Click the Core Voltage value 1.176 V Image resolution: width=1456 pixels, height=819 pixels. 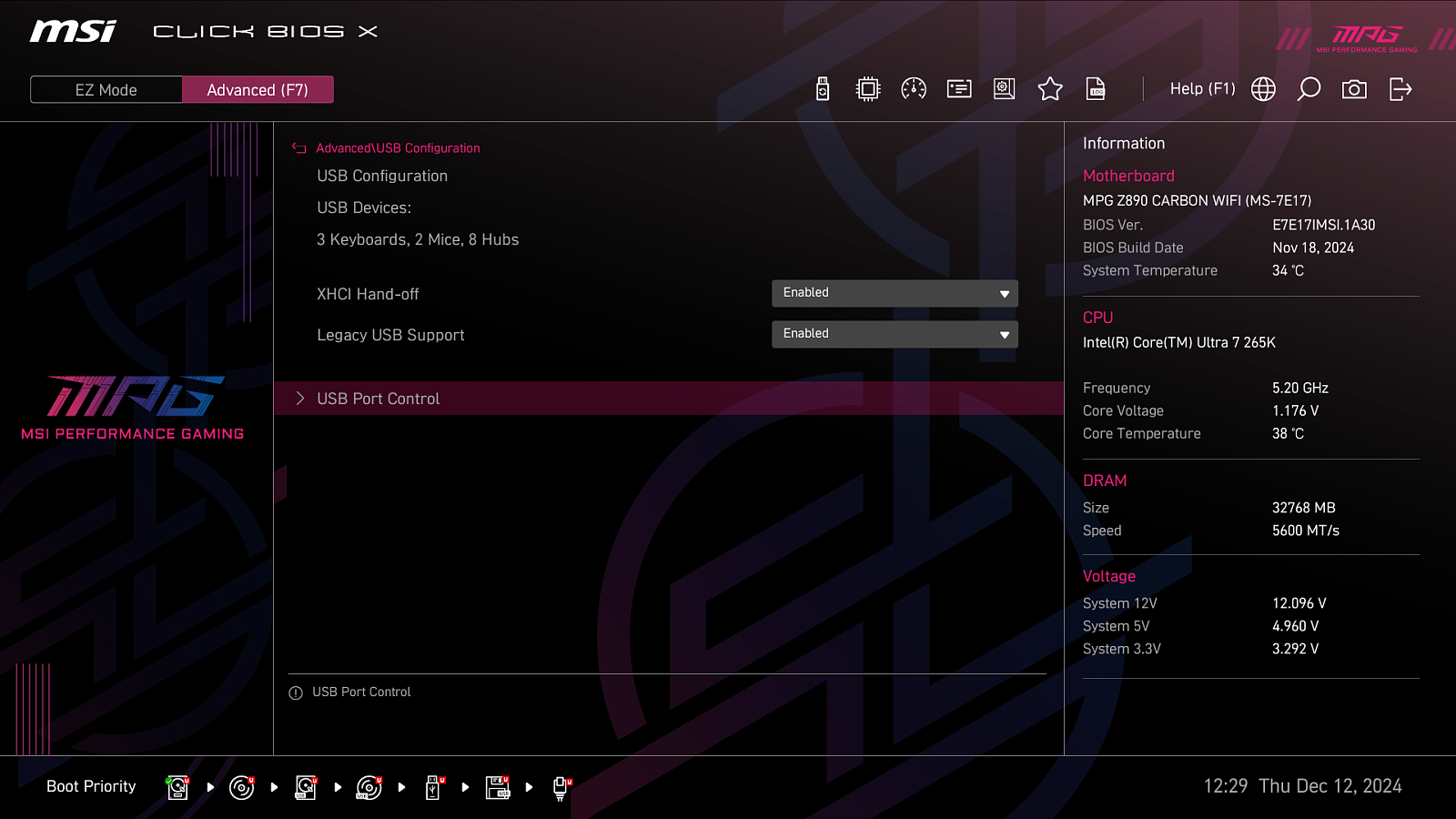pyautogui.click(x=1296, y=410)
